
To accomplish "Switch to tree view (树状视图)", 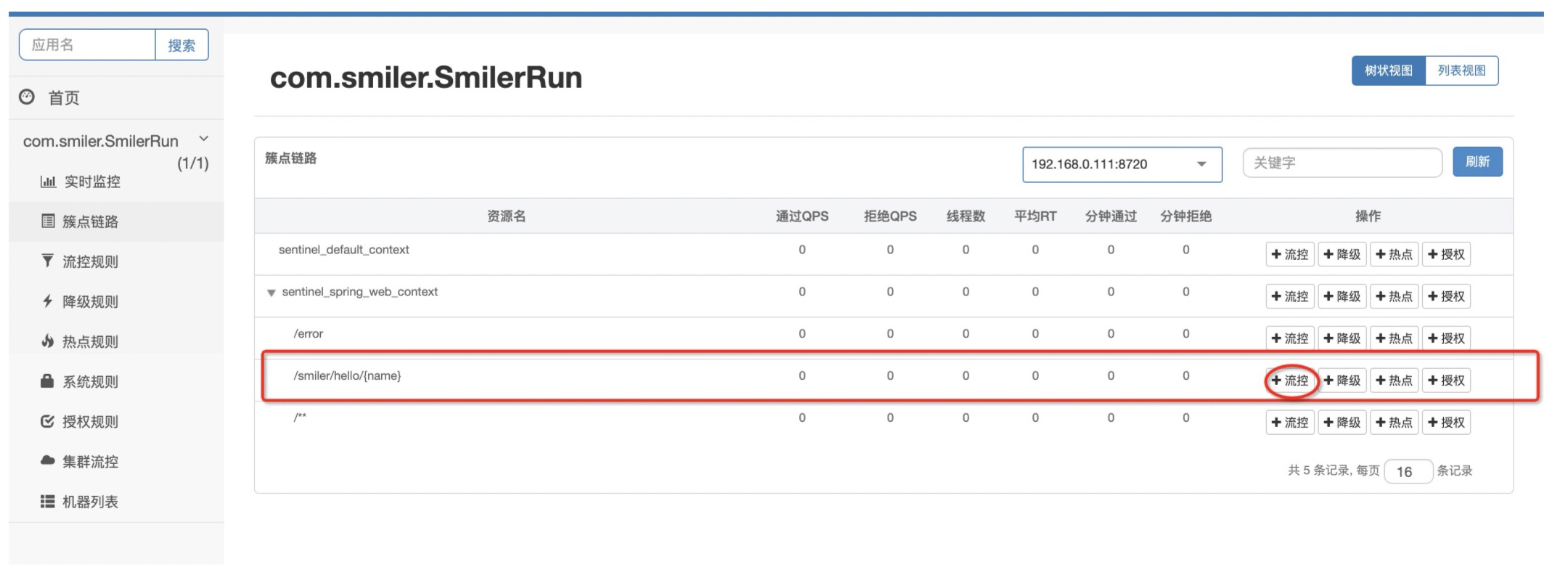I will 1388,70.
